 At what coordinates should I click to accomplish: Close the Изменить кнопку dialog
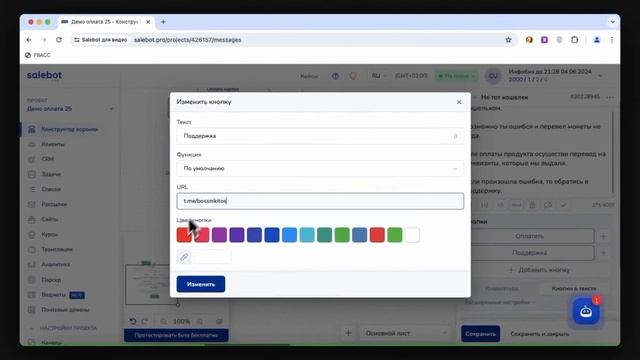[459, 102]
